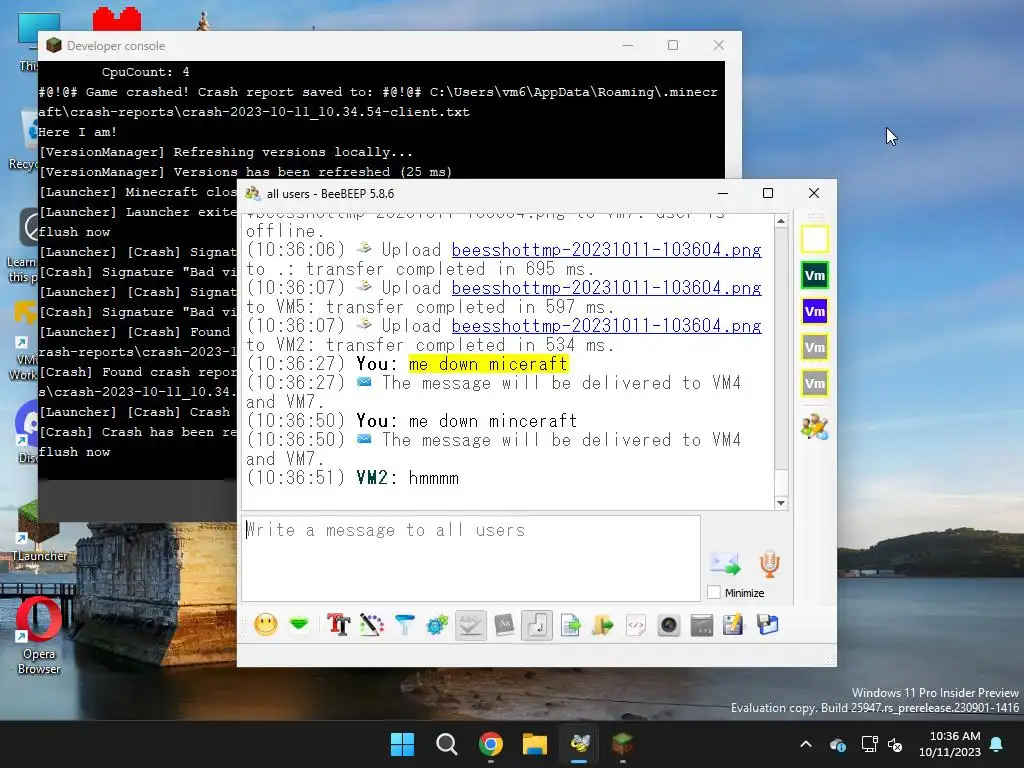Image resolution: width=1024 pixels, height=768 pixels.
Task: Click the OneDrive cloud tray icon
Action: coord(838,744)
